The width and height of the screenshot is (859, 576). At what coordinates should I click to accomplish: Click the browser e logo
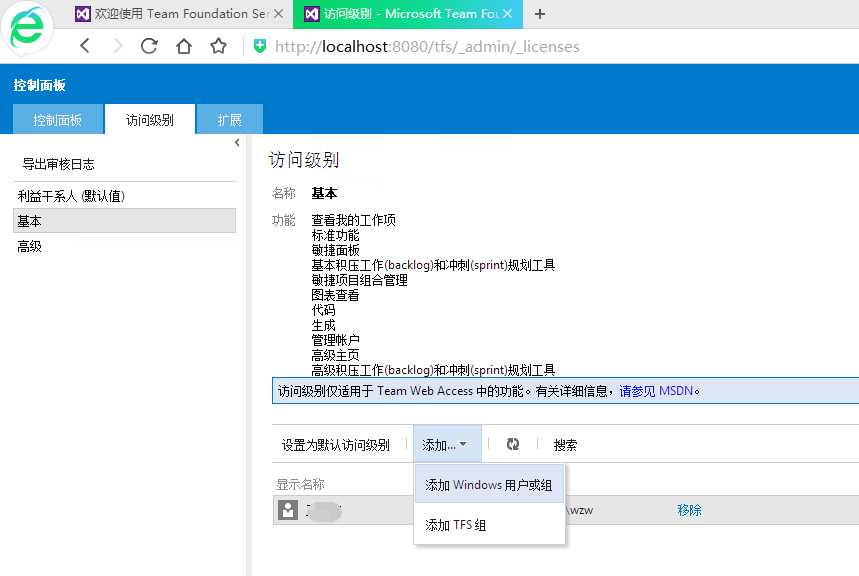tap(26, 27)
